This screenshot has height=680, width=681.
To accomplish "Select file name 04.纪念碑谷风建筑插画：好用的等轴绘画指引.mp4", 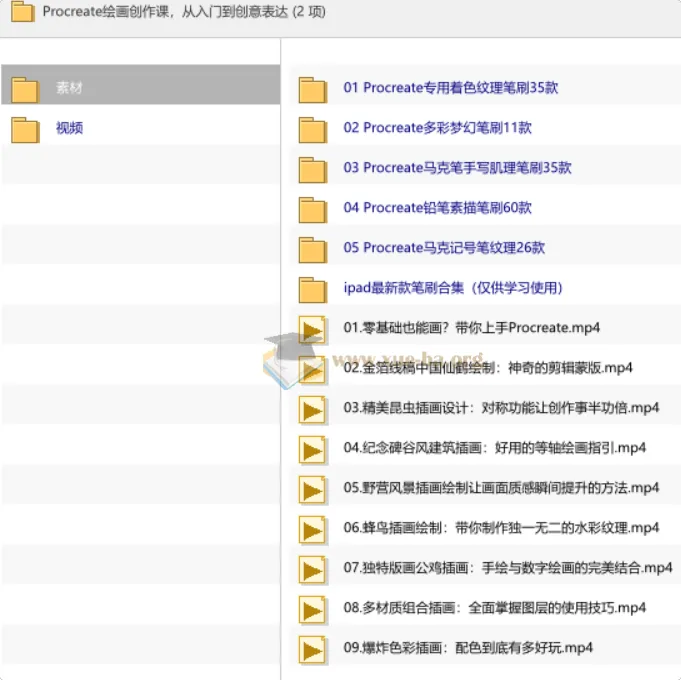I will (495, 448).
